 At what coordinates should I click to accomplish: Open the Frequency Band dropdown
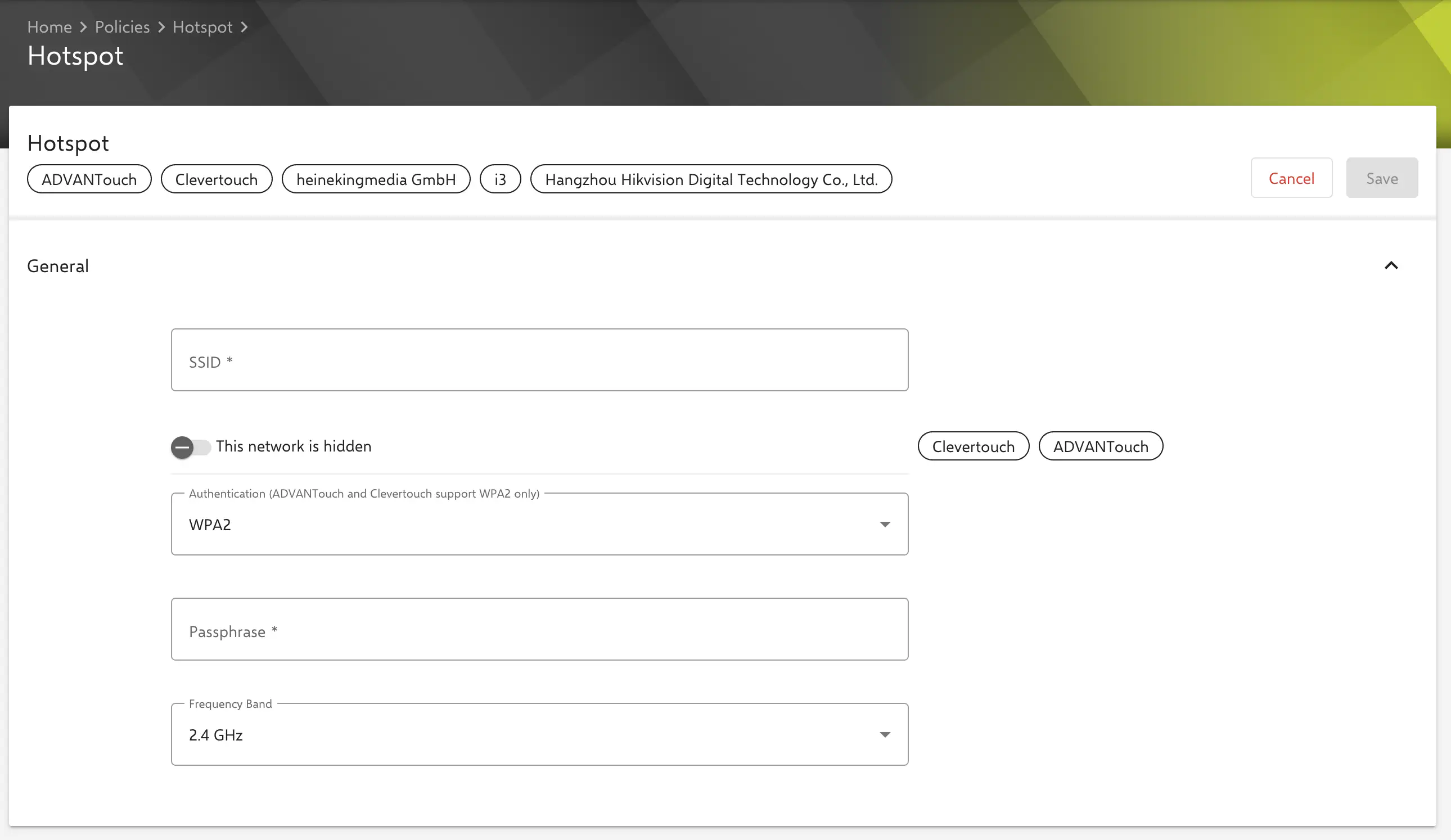pyautogui.click(x=539, y=735)
